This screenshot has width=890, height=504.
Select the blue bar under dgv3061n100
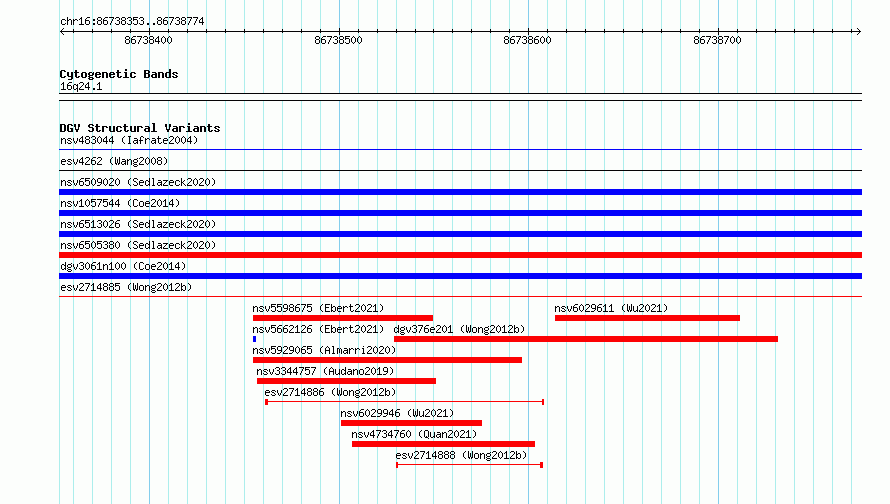(460, 276)
